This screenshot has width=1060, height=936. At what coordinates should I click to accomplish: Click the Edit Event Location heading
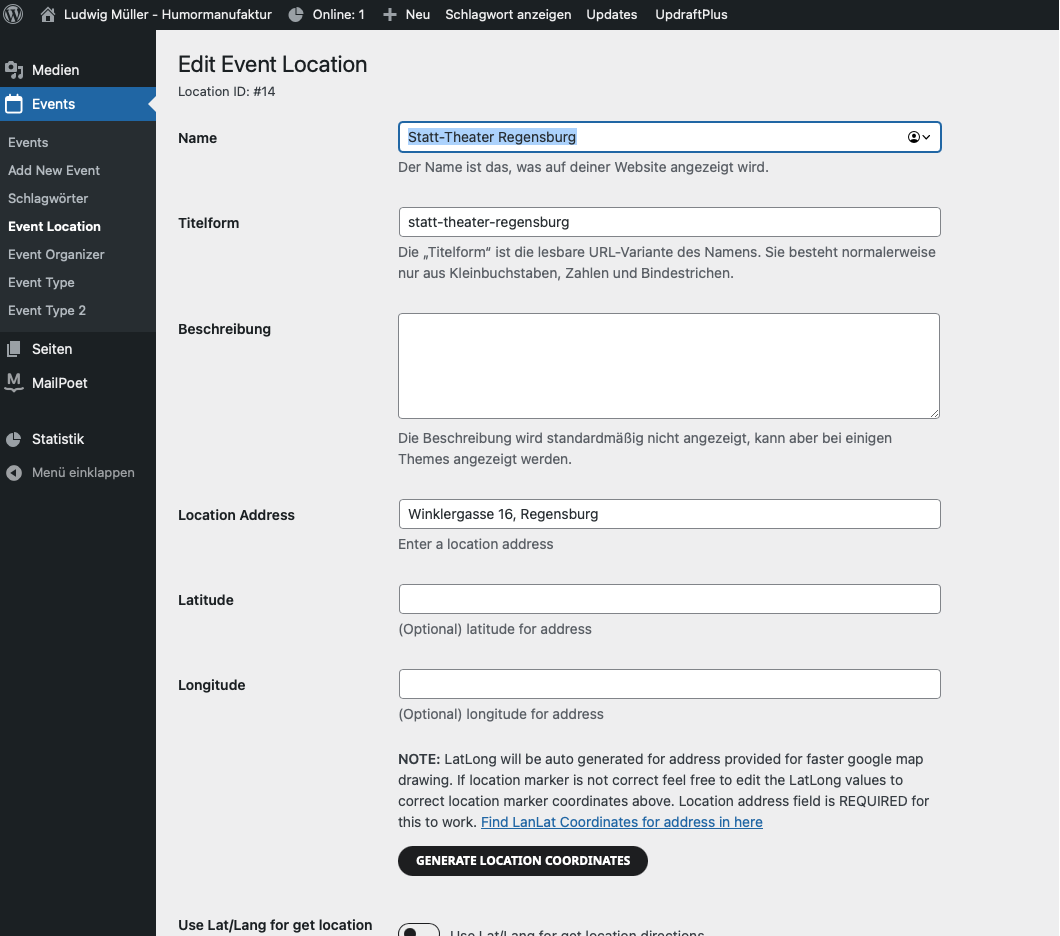[272, 64]
